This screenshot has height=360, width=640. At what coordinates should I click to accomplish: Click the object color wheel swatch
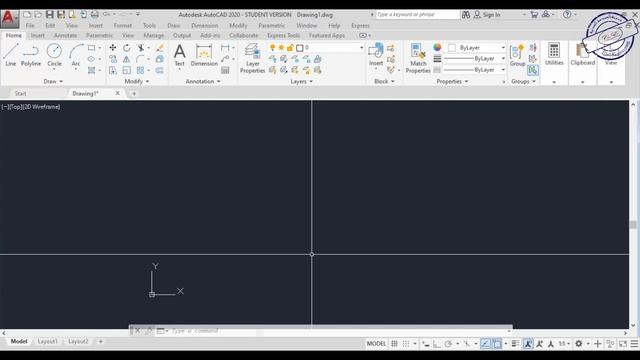coord(437,47)
